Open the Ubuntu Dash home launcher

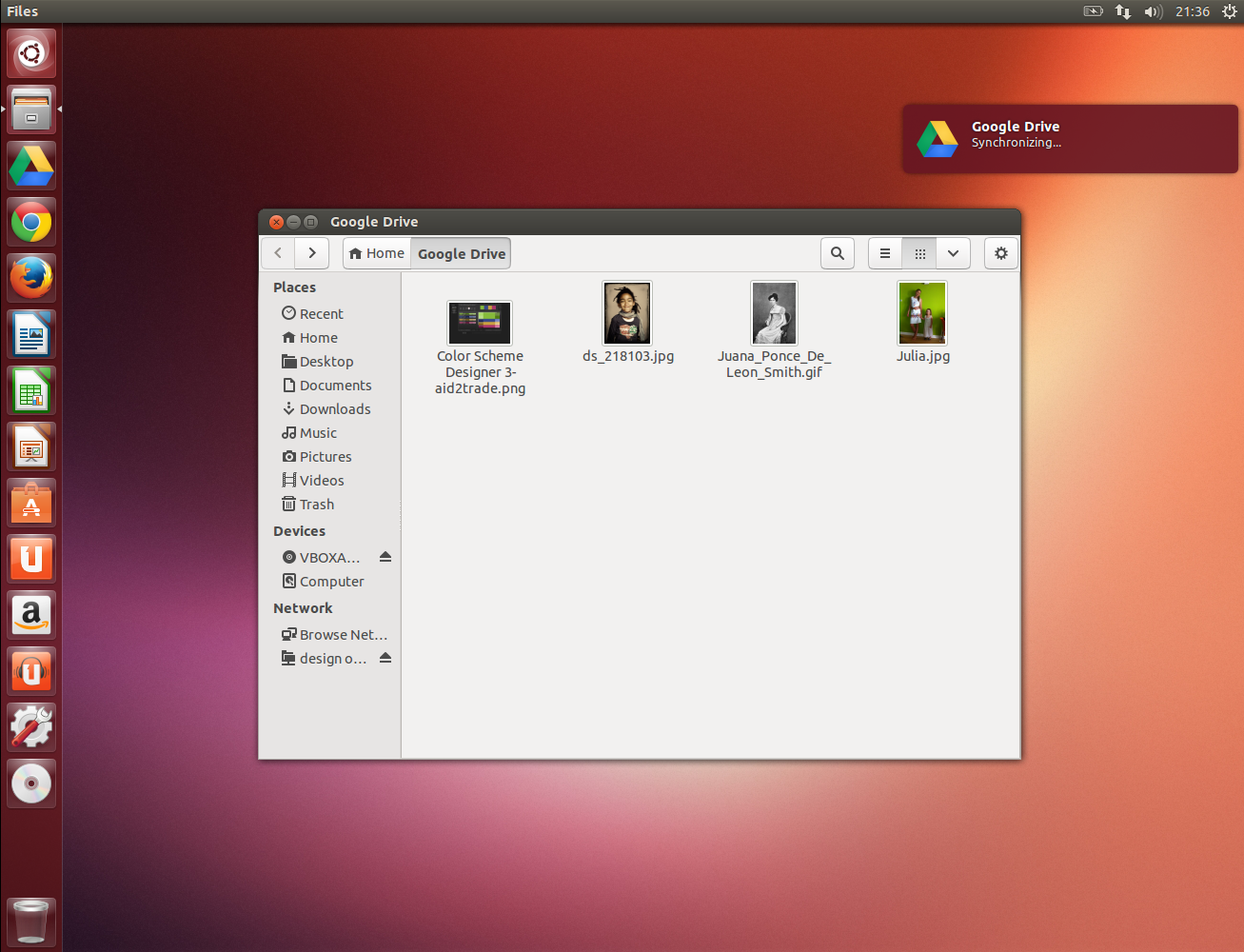coord(31,53)
